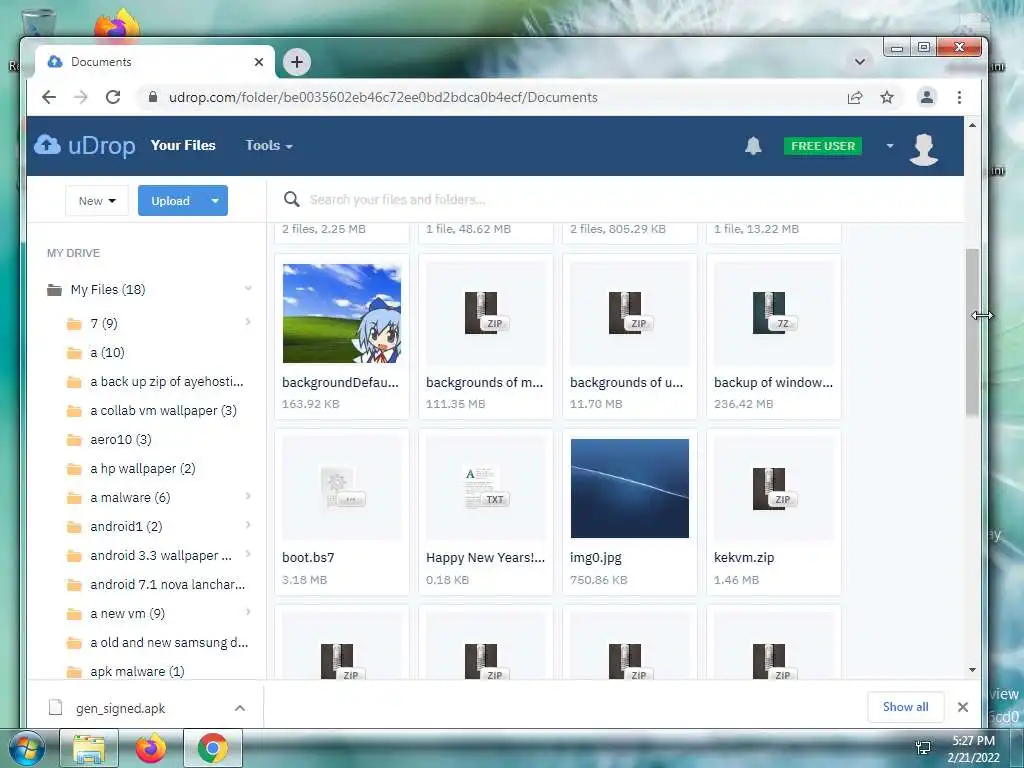This screenshot has height=768, width=1024.
Task: Open the notifications bell
Action: [x=753, y=145]
